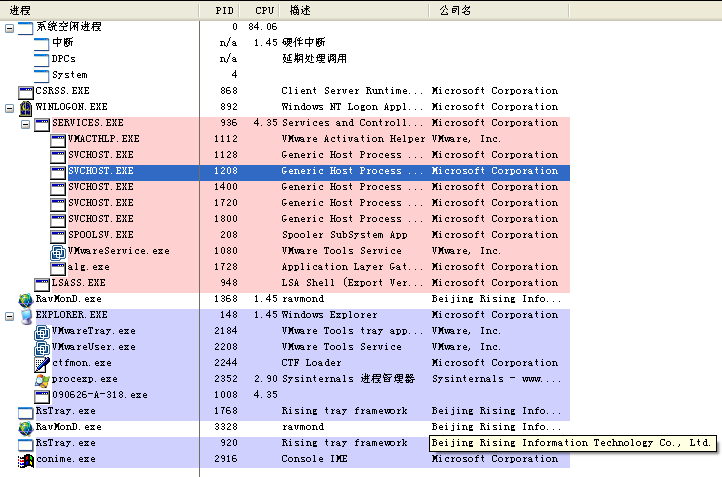The image size is (722, 477).
Task: Click PID value 2352
Action: tap(226, 379)
